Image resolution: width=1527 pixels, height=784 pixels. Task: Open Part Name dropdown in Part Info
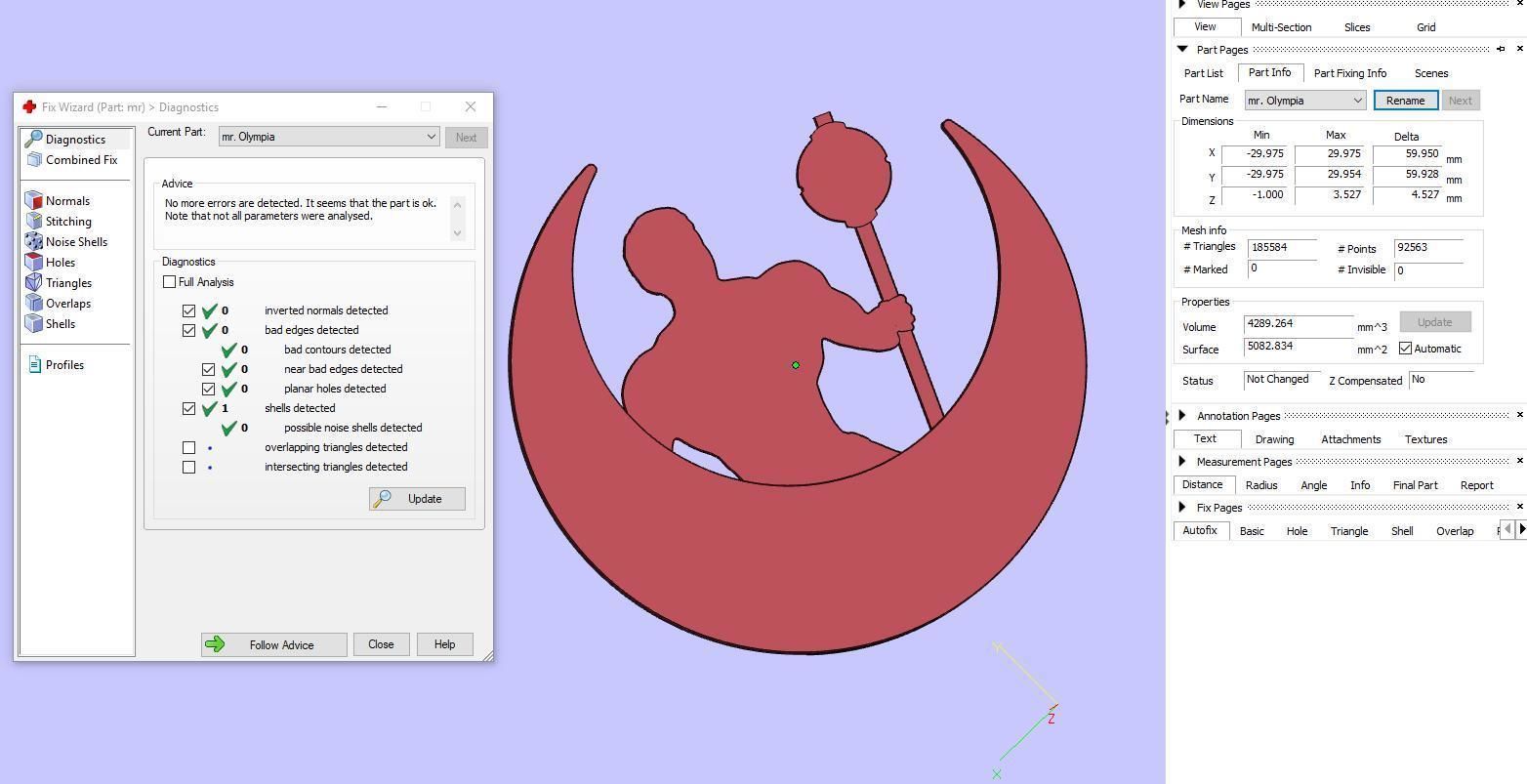pos(1305,101)
